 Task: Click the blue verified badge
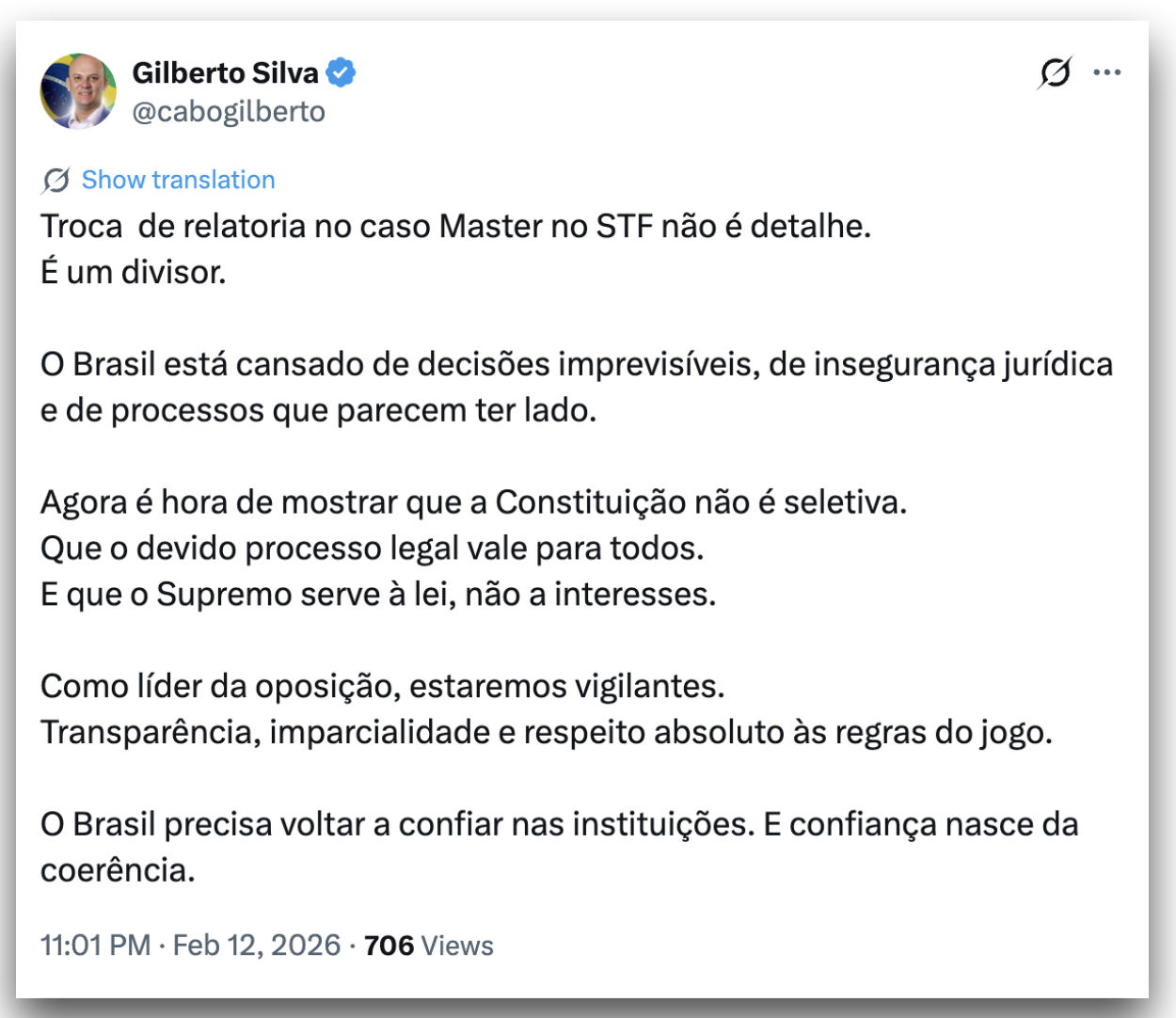(x=341, y=72)
